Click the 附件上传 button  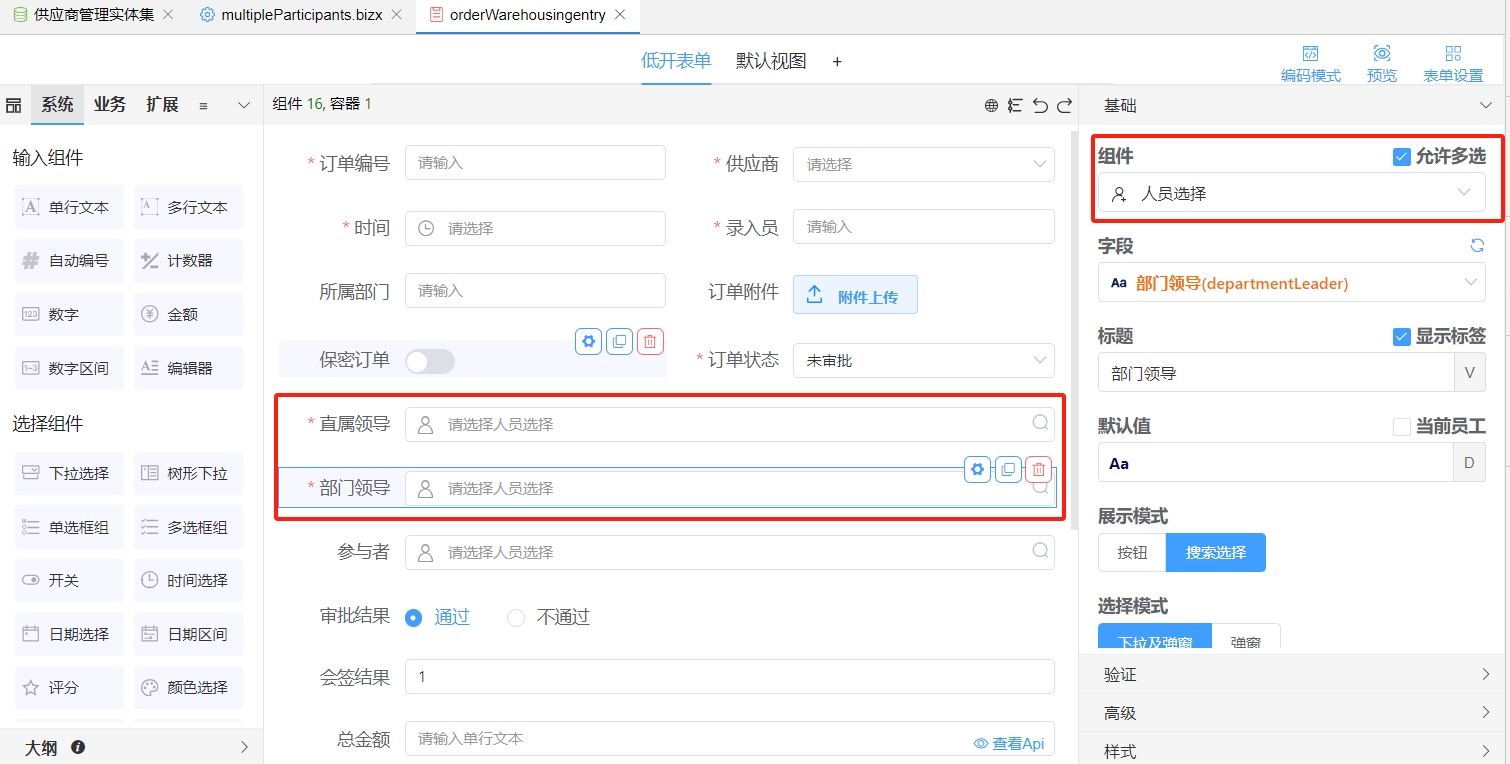pyautogui.click(x=854, y=295)
